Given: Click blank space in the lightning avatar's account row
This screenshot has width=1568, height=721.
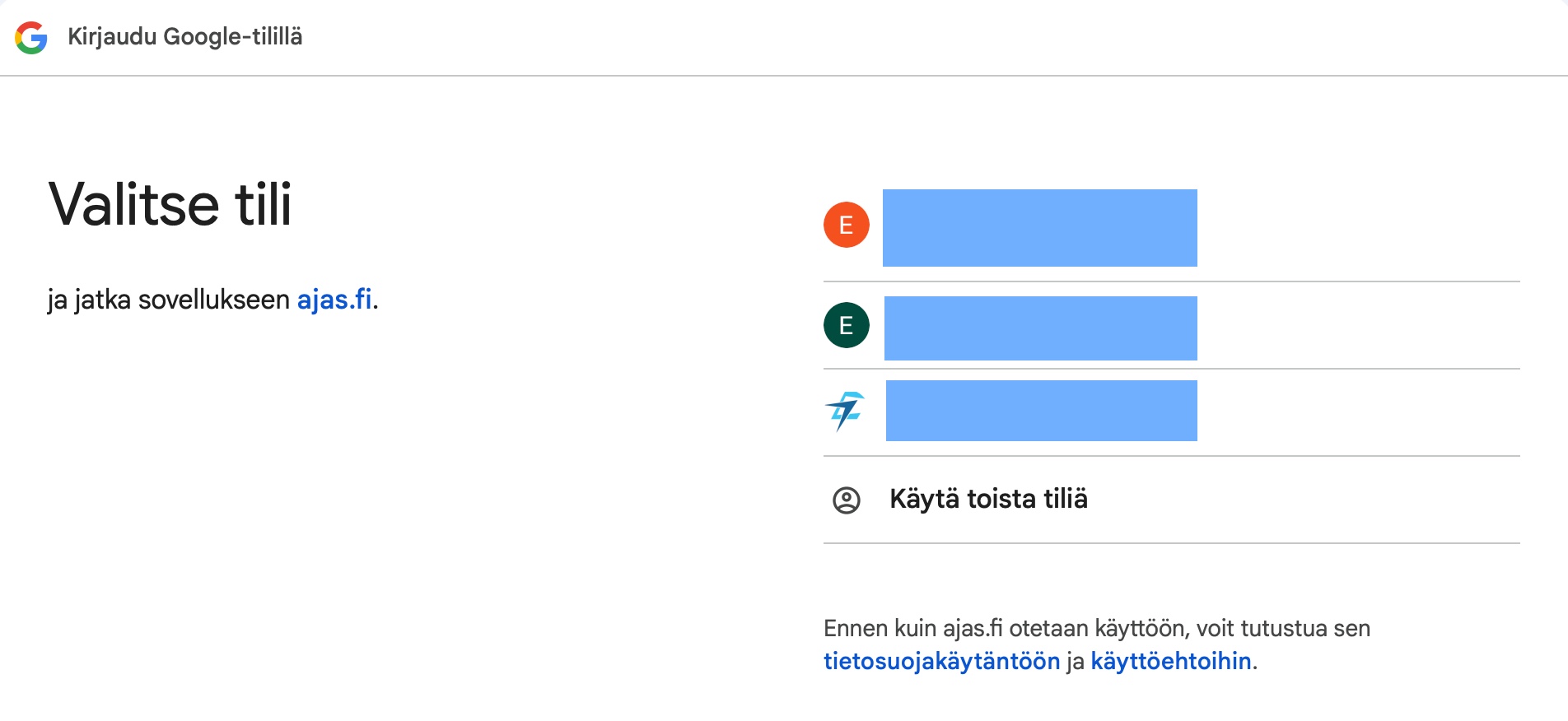Looking at the screenshot, I should (x=1359, y=412).
